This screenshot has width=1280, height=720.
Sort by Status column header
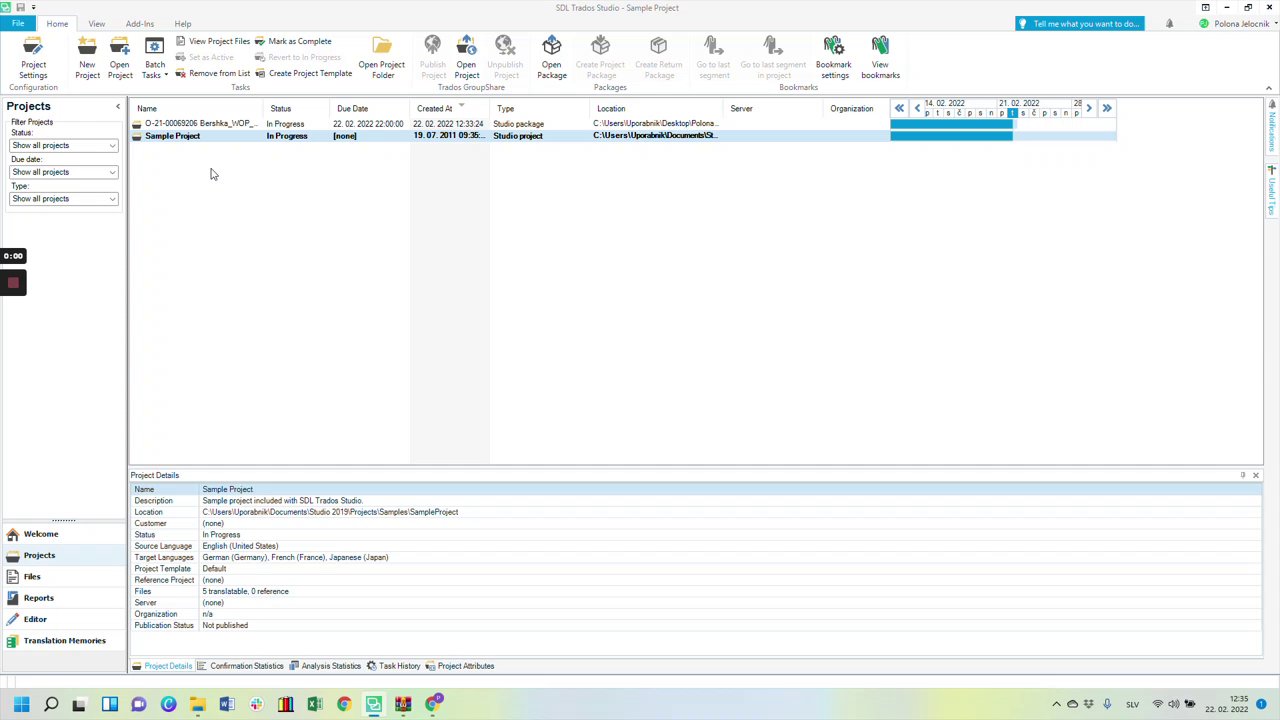pyautogui.click(x=298, y=108)
